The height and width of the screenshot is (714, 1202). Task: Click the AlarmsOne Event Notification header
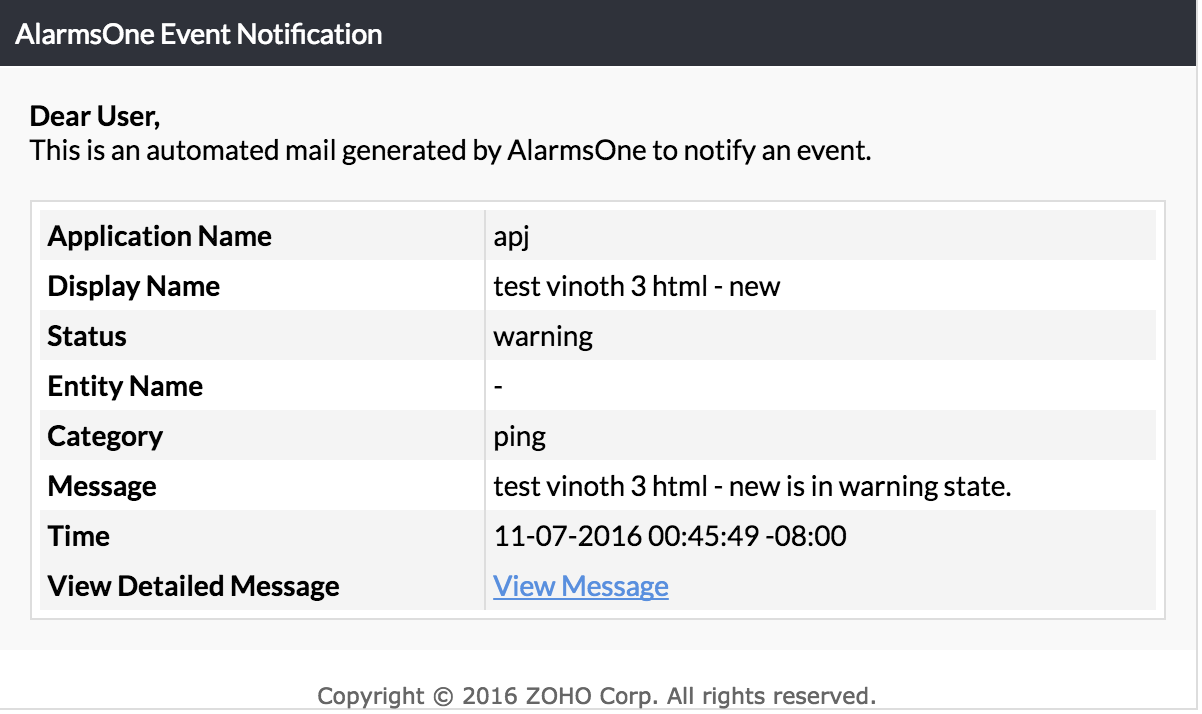coord(199,34)
